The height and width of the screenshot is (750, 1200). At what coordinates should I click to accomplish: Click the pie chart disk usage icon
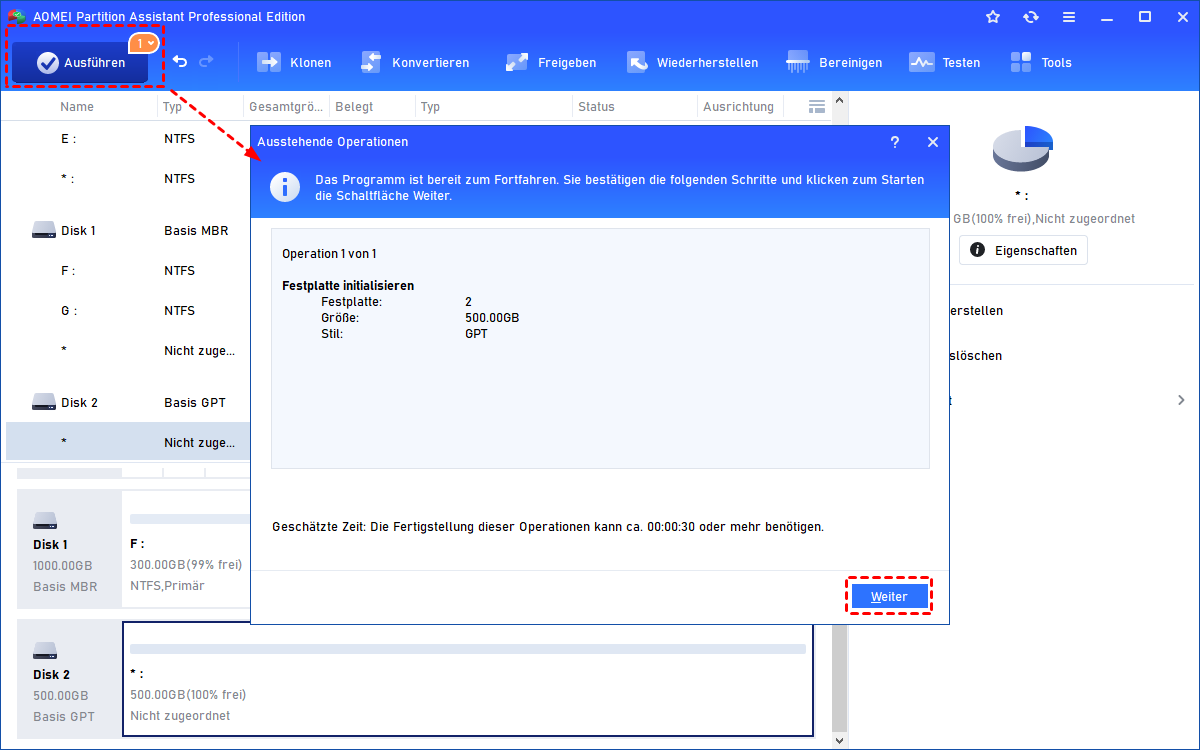[x=1022, y=148]
